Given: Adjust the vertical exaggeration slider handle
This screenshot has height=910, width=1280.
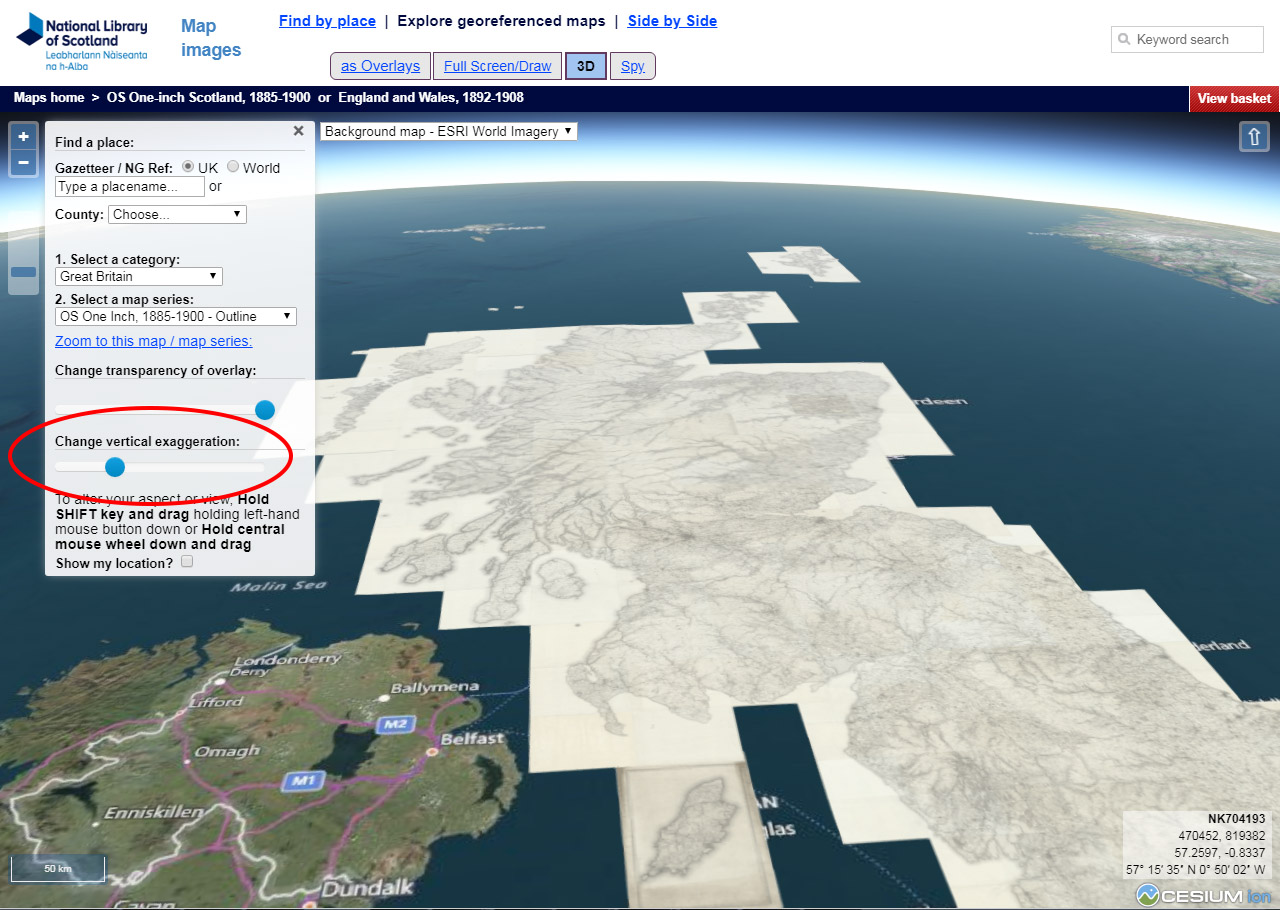Looking at the screenshot, I should tap(115, 467).
